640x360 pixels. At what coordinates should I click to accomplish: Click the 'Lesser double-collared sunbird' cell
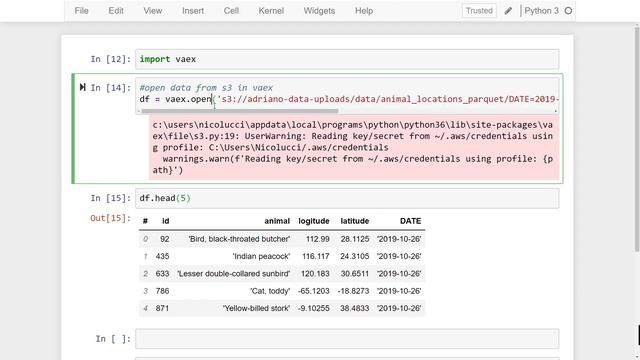[x=233, y=274]
